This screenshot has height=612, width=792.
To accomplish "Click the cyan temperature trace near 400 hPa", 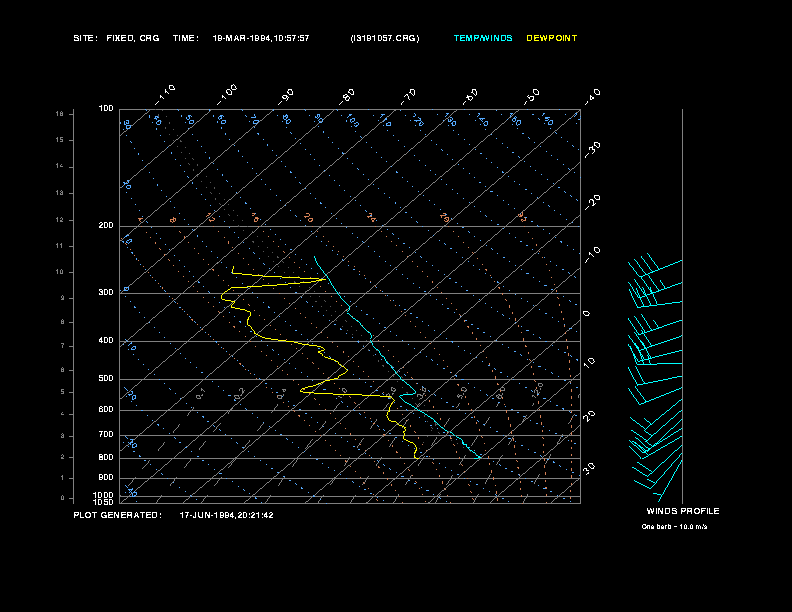I will tap(371, 341).
